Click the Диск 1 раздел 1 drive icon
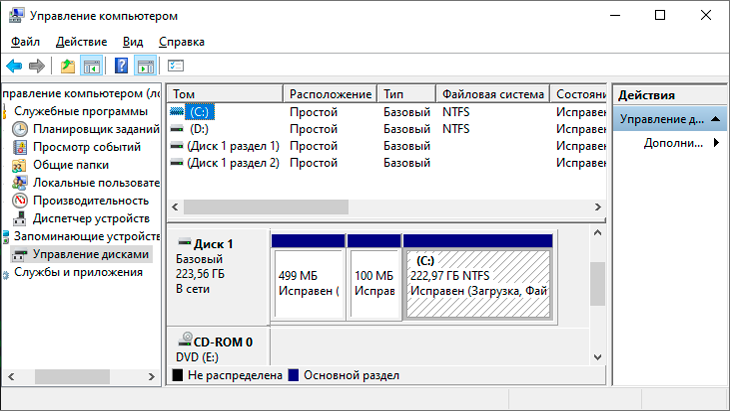This screenshot has width=730, height=411. tap(177, 146)
